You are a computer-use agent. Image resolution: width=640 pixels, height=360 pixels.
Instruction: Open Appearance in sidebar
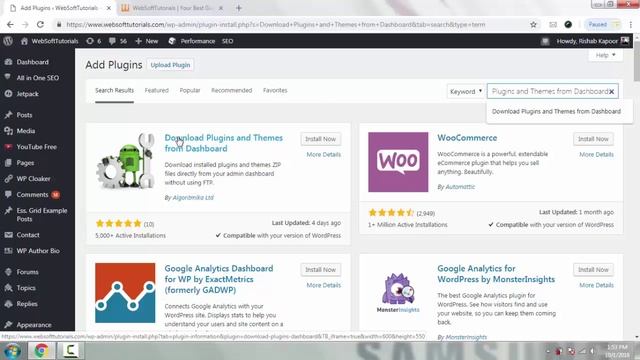coord(34,325)
